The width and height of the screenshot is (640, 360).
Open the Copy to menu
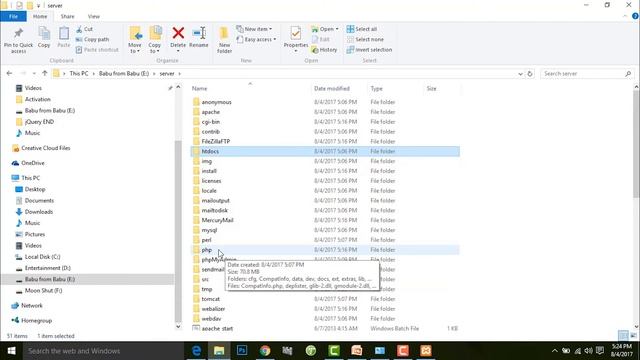(155, 40)
